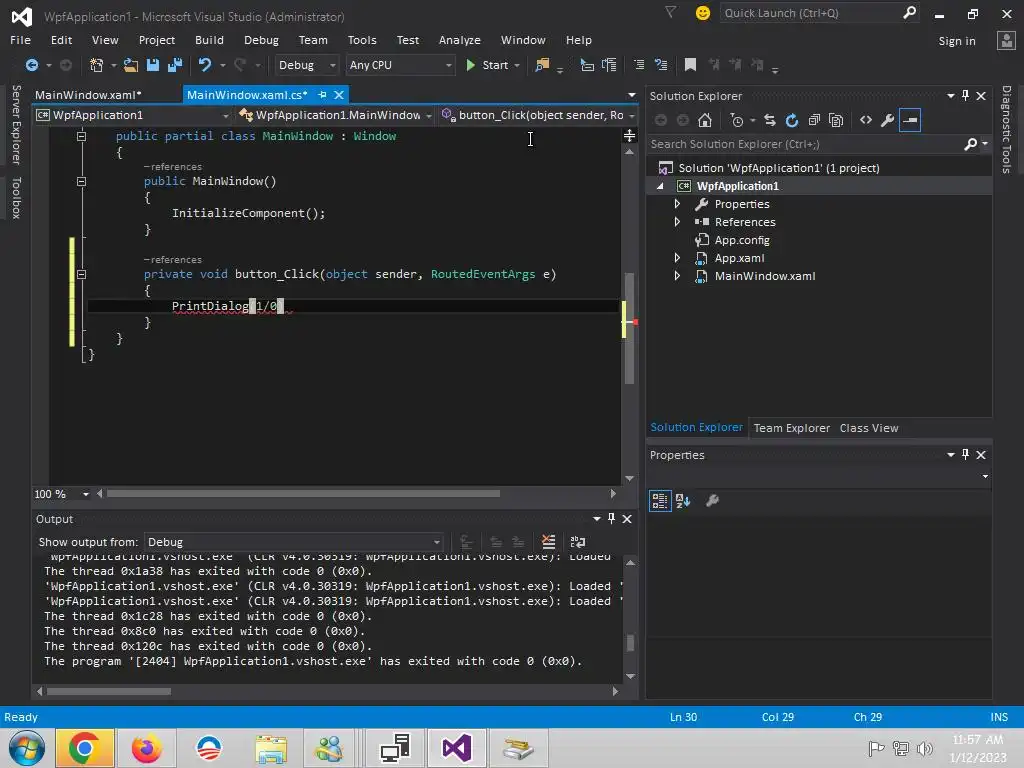Open the Toolbox side tab
The height and width of the screenshot is (768, 1024).
[x=16, y=197]
